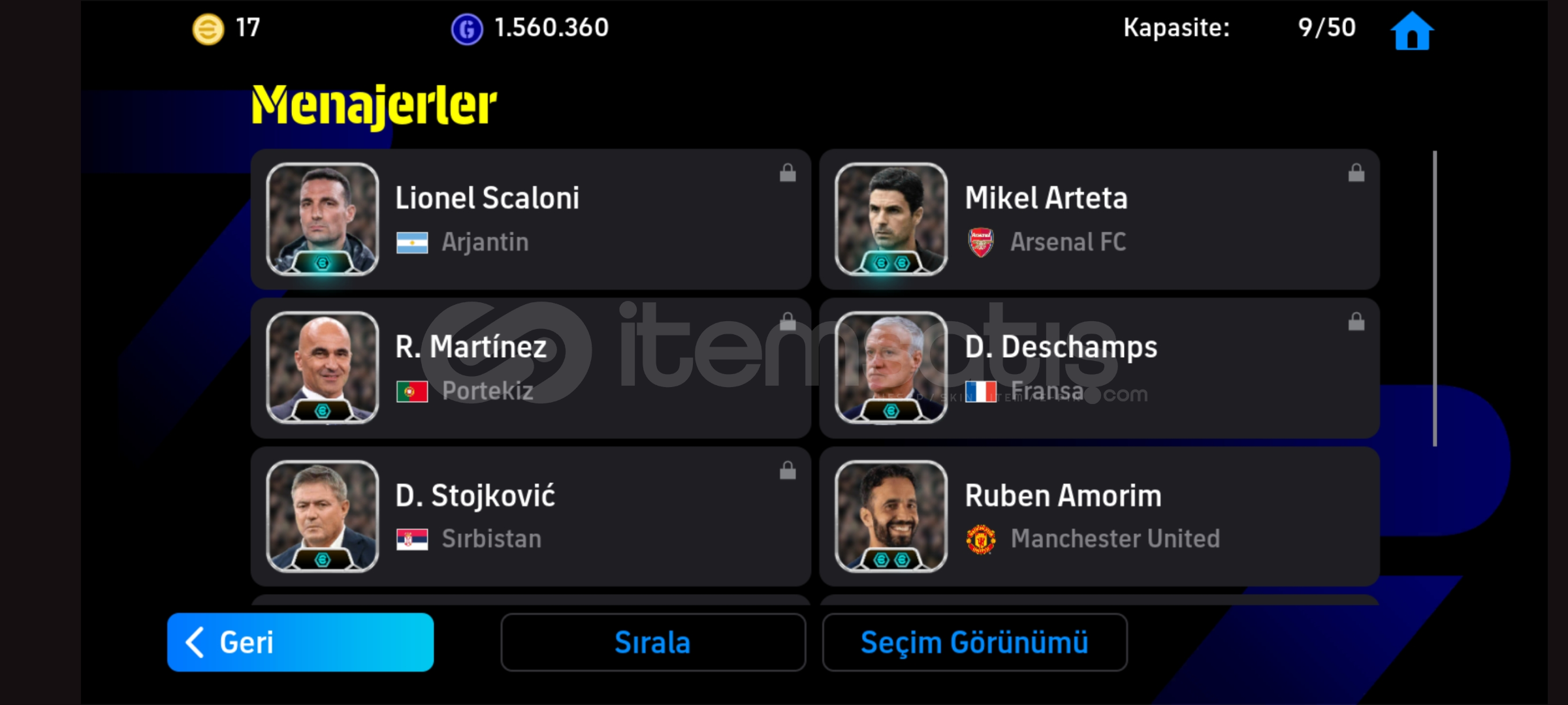The height and width of the screenshot is (705, 1568).
Task: Click the Serbia flag next to Sırbistan
Action: (x=412, y=540)
